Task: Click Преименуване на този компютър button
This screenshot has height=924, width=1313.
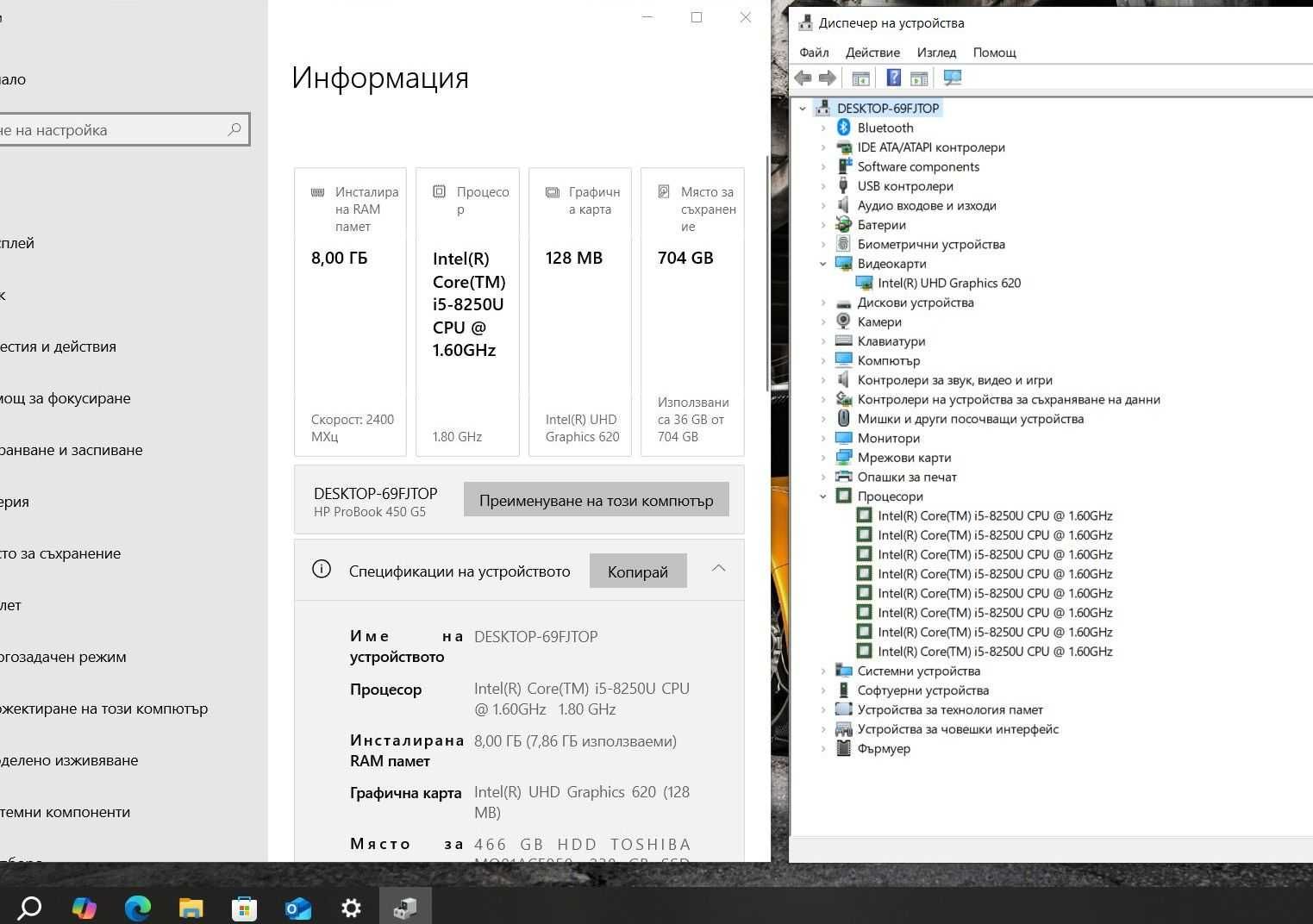Action: point(597,500)
